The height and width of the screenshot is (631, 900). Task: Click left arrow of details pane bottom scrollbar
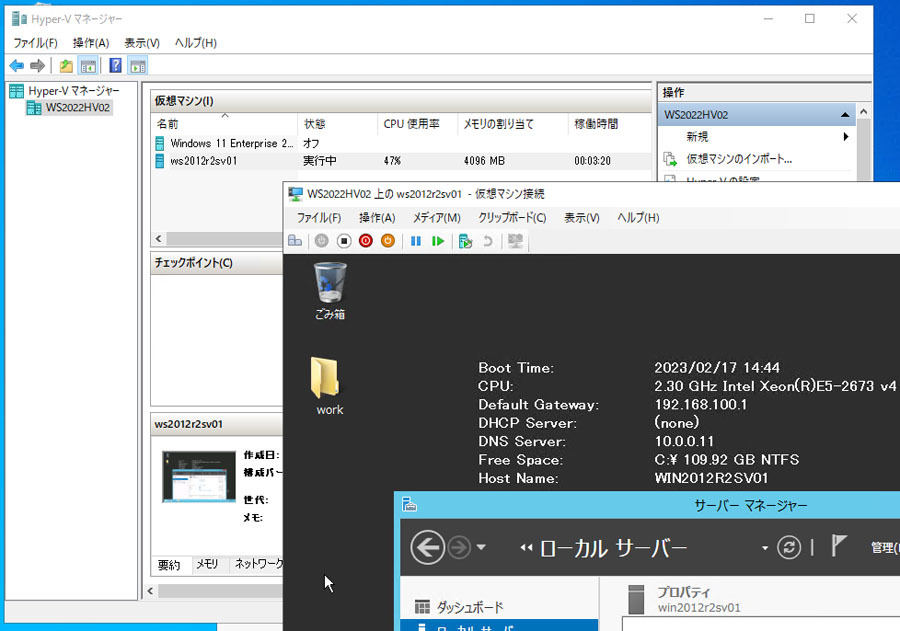pyautogui.click(x=151, y=591)
